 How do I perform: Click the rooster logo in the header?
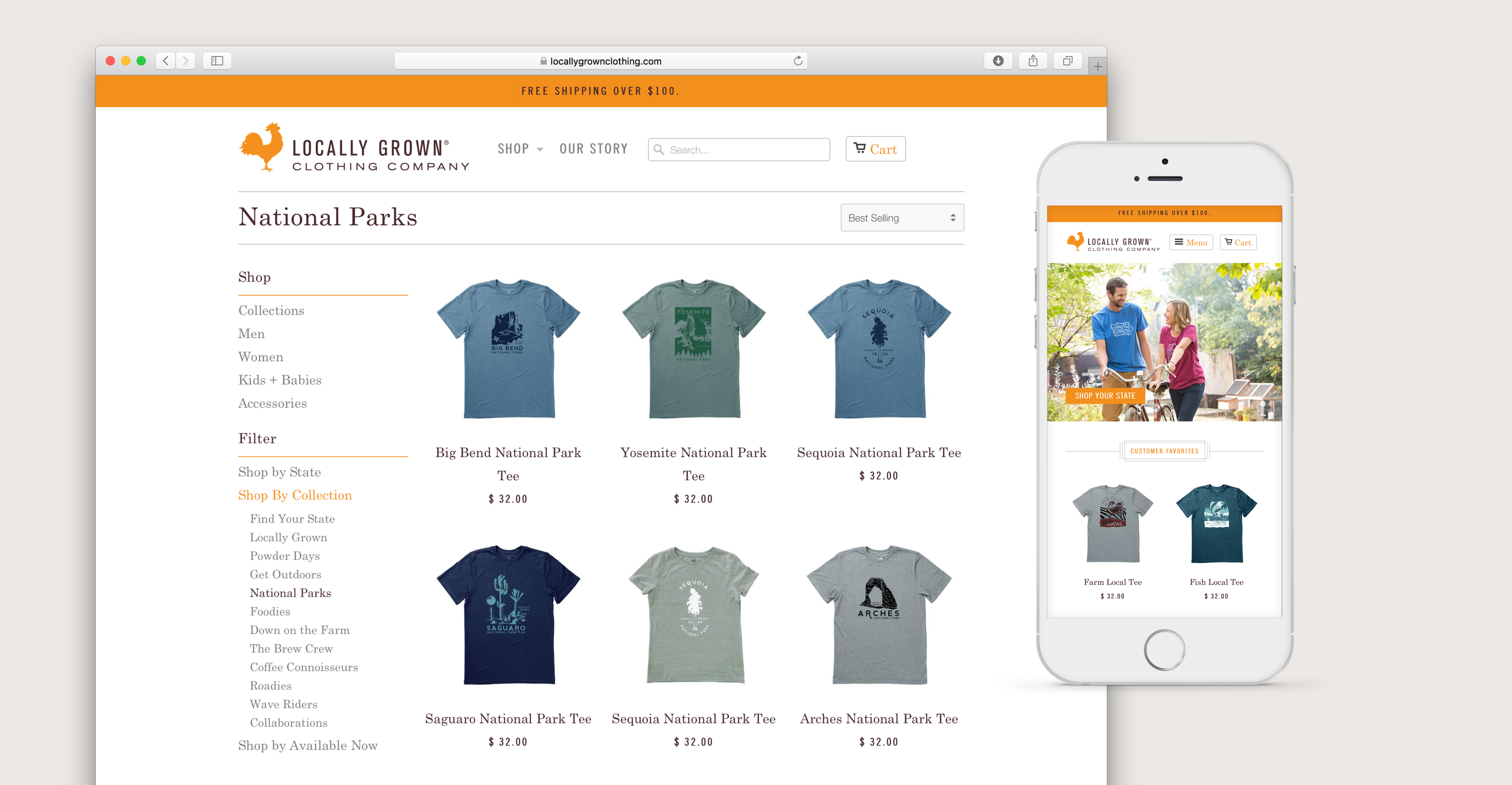point(262,147)
